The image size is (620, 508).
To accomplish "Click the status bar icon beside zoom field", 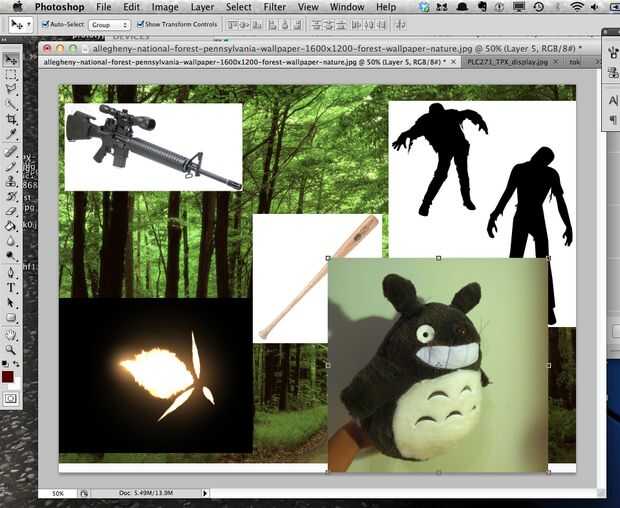I will (x=84, y=493).
